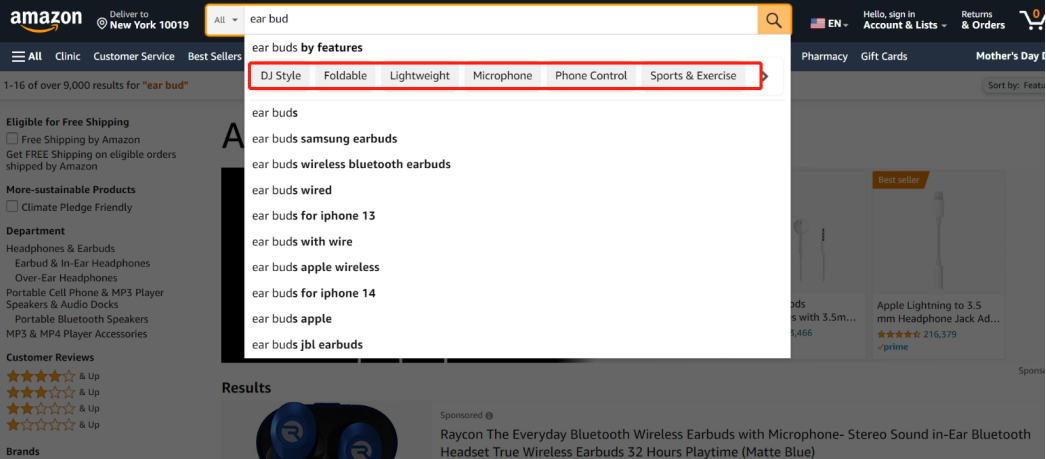The image size is (1046, 459).
Task: Check the Climate Pledge Friendly box
Action: (12, 207)
